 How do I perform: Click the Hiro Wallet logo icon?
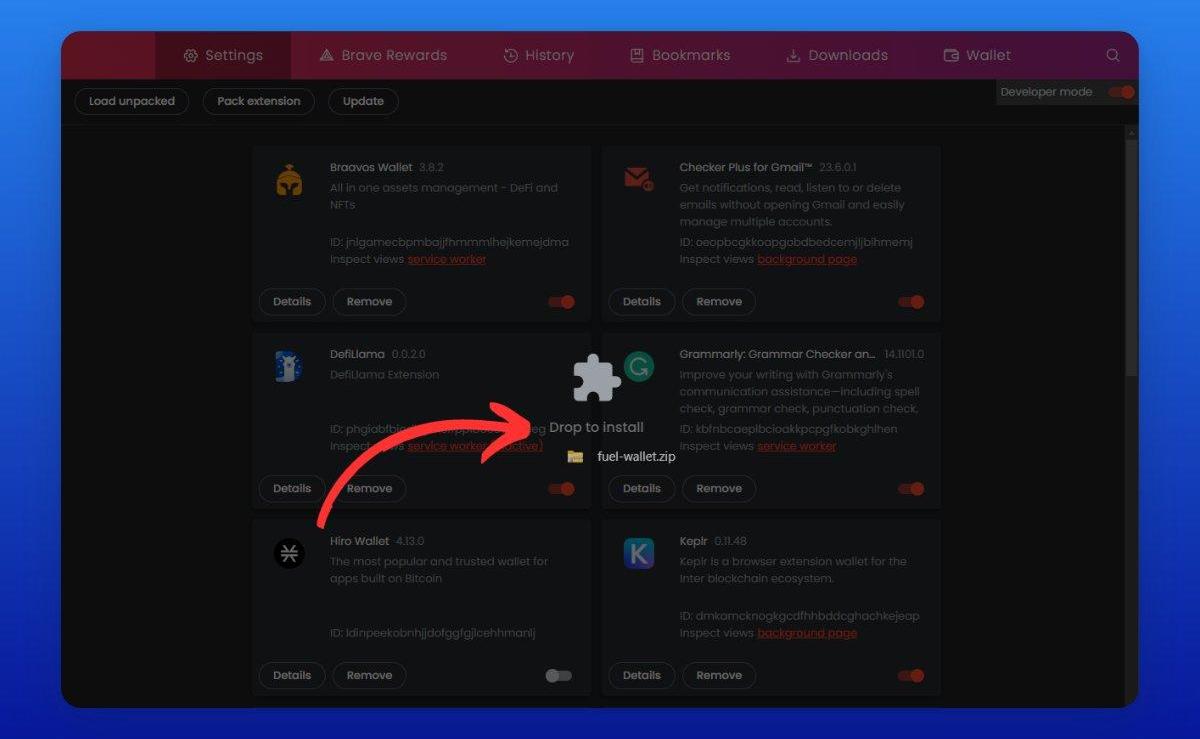click(x=289, y=553)
